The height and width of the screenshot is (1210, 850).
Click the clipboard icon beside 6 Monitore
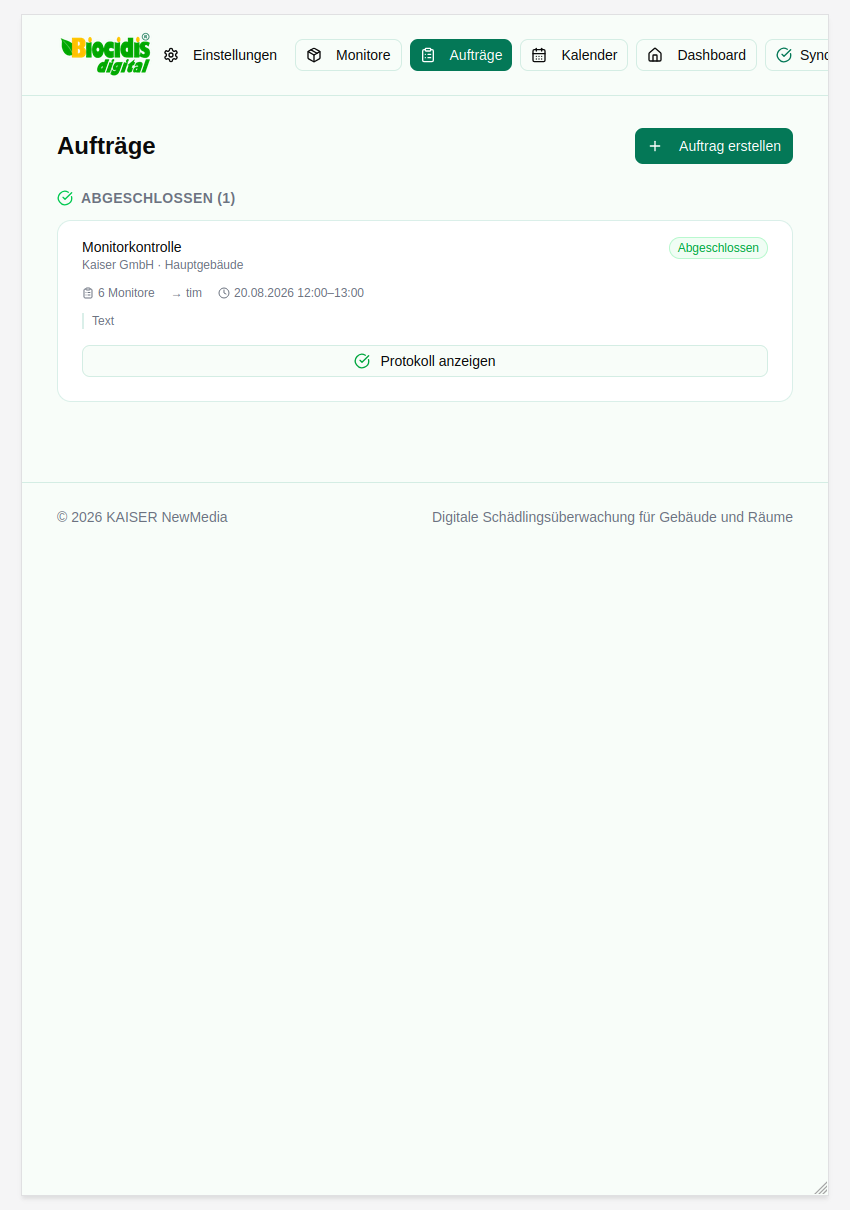pyautogui.click(x=88, y=293)
